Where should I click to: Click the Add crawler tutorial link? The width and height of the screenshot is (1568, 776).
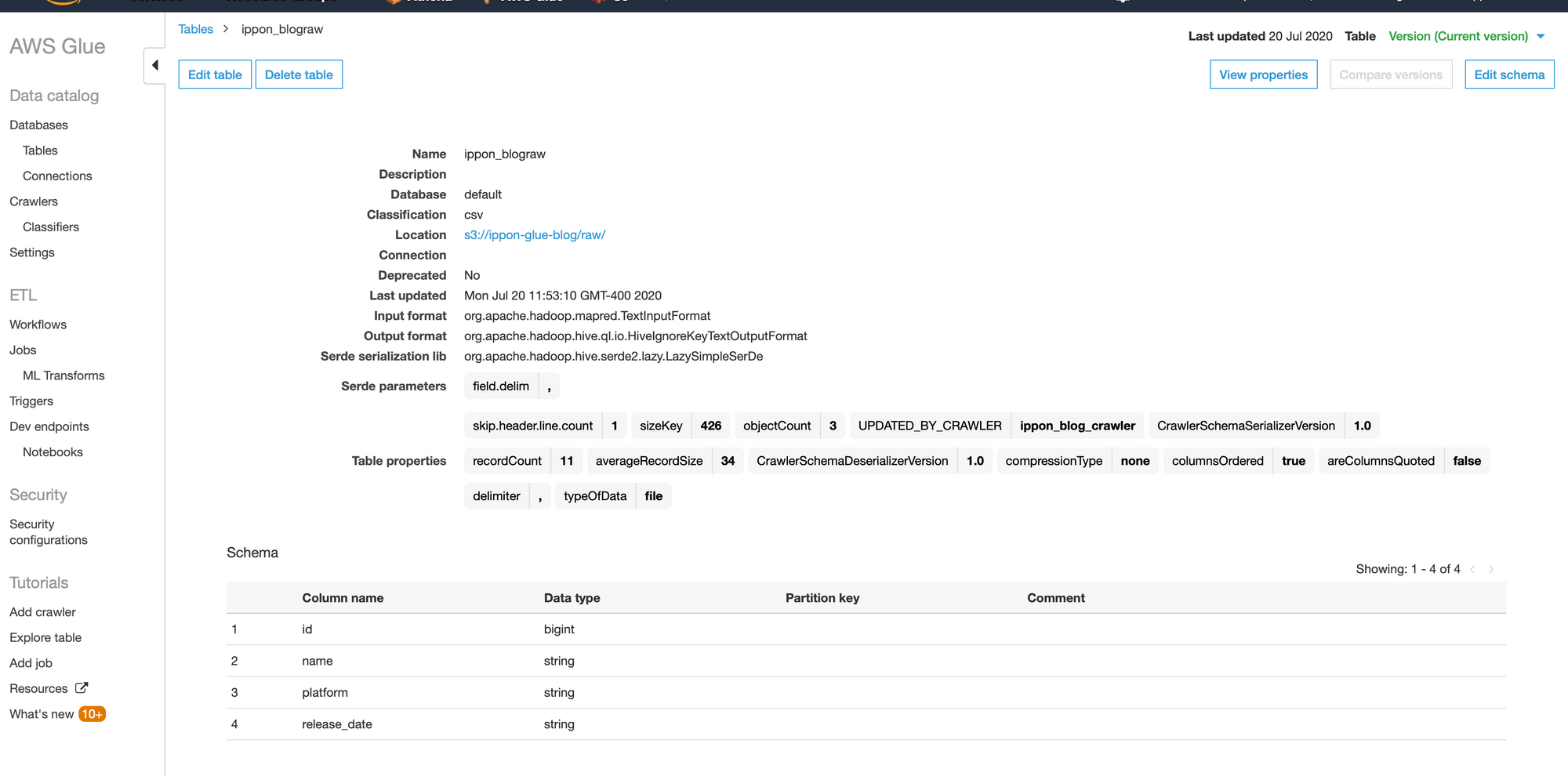point(42,612)
